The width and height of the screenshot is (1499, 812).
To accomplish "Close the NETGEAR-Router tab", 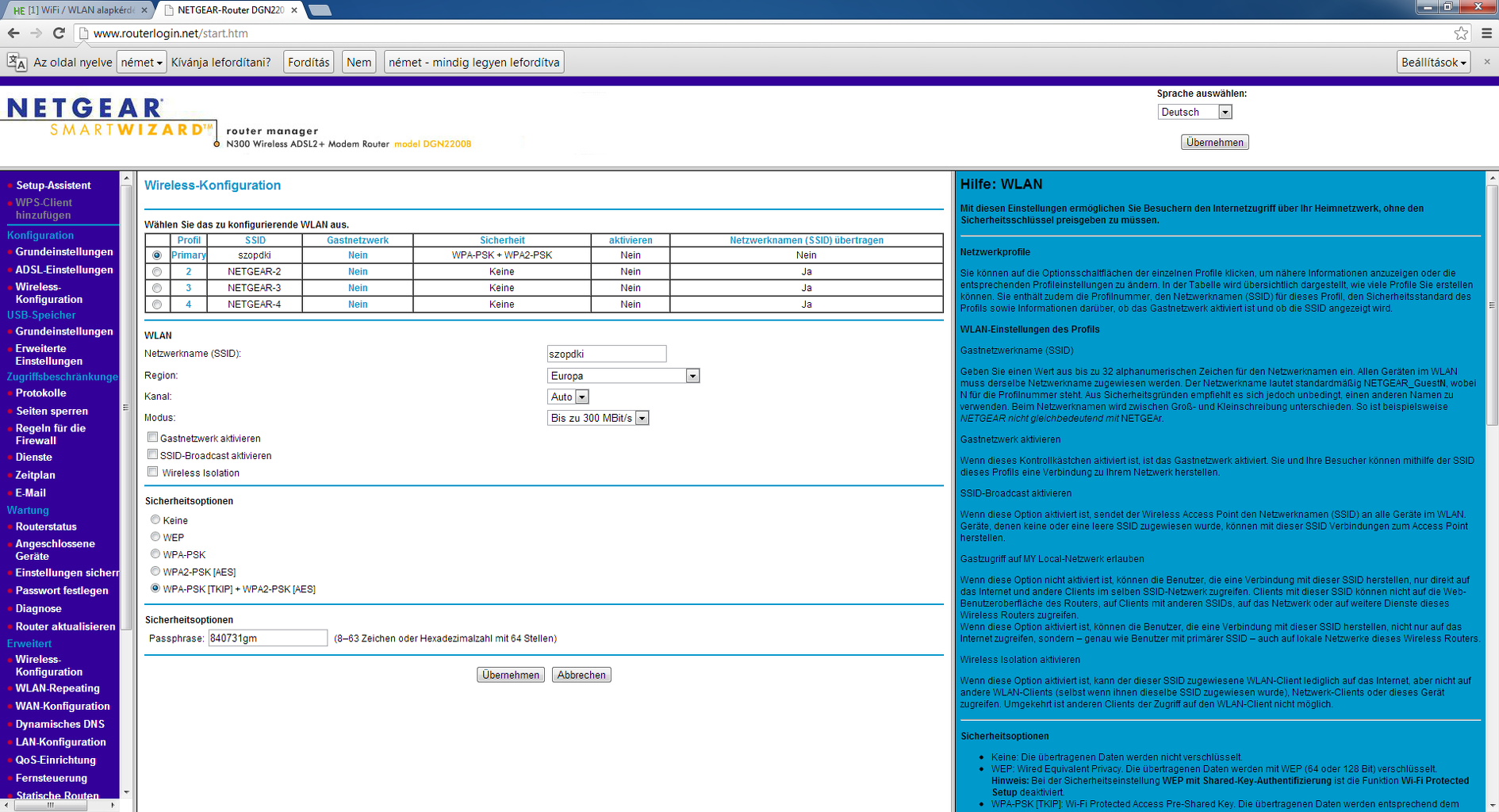I will (x=294, y=10).
